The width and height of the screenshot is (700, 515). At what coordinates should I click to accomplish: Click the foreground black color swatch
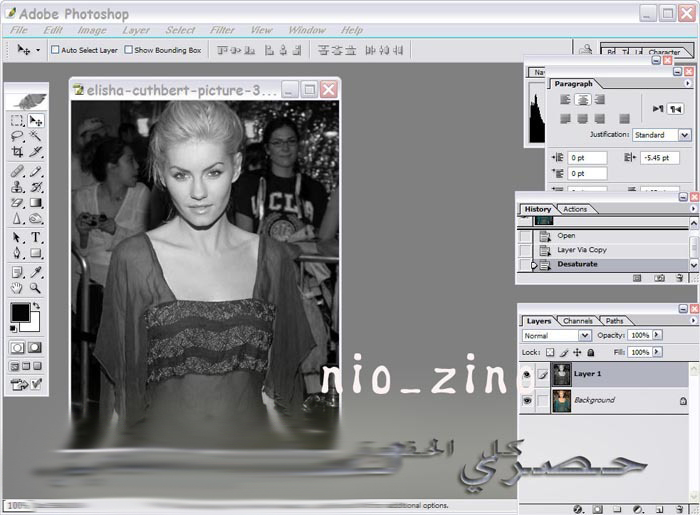[20, 313]
